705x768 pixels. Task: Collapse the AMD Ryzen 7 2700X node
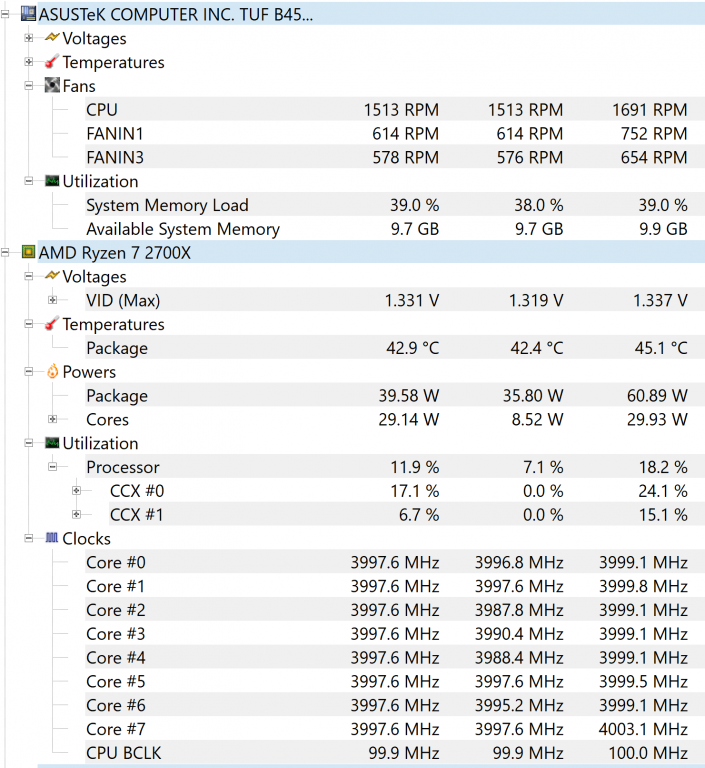tap(5, 252)
